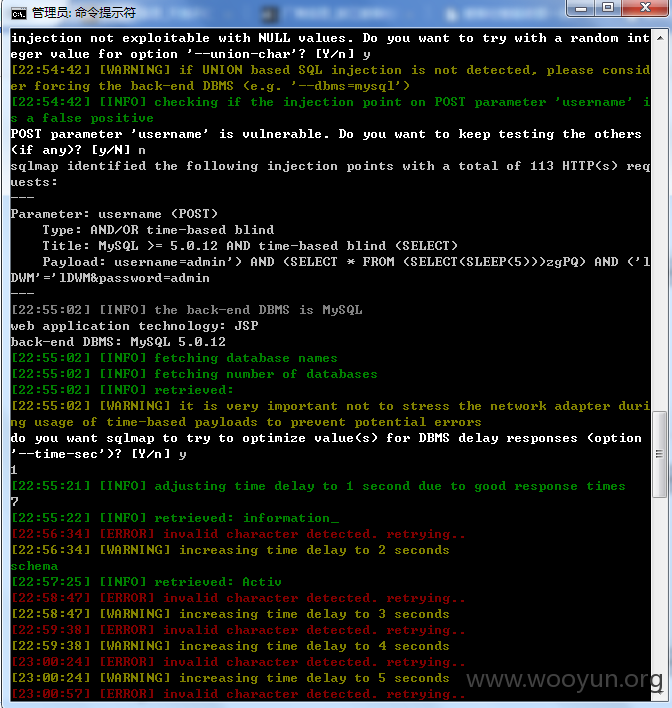Click 'Type: AND/OR time-based blind' line
Image resolution: width=672 pixels, height=708 pixels.
pyautogui.click(x=158, y=230)
